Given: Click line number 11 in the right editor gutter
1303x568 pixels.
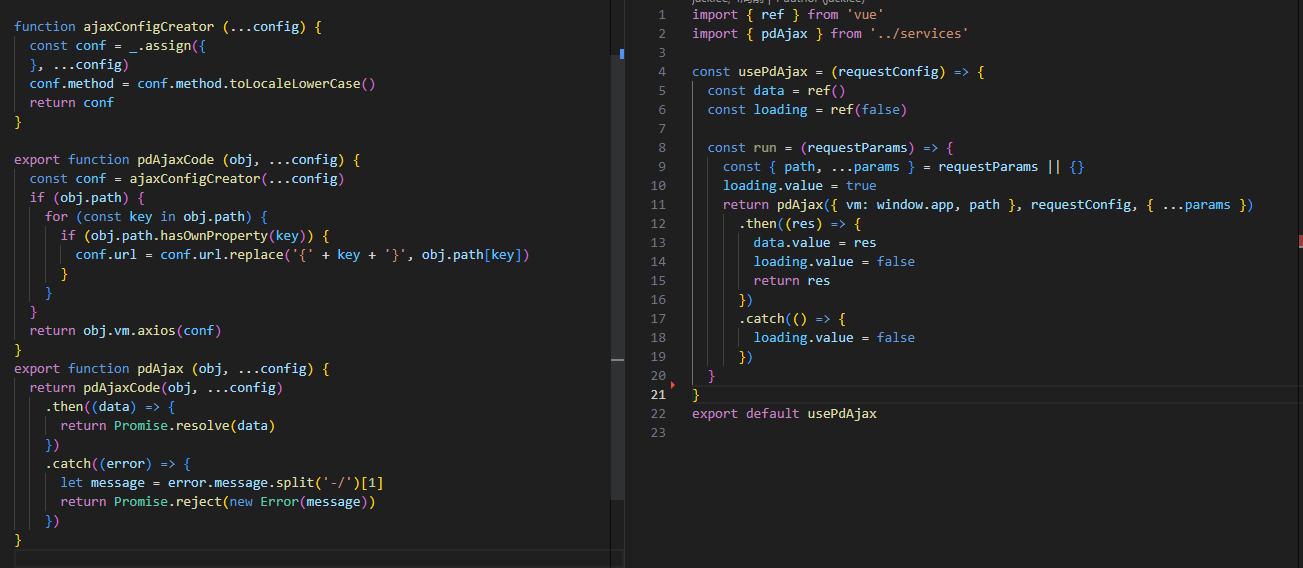Looking at the screenshot, I should (658, 205).
